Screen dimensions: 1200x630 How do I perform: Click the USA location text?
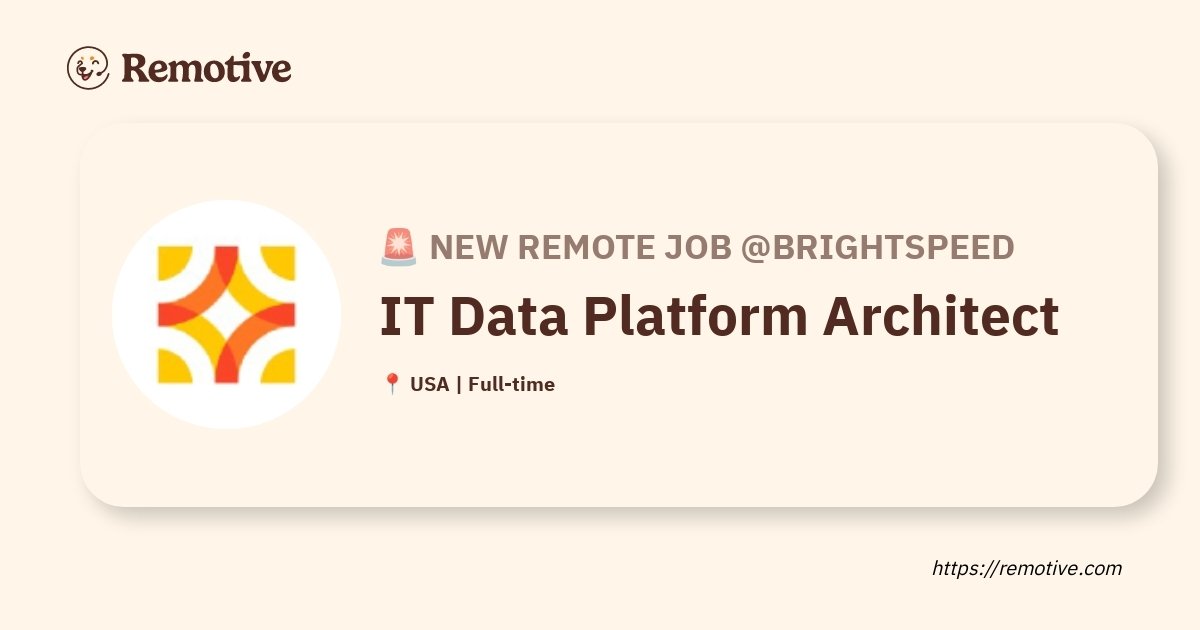[x=430, y=384]
